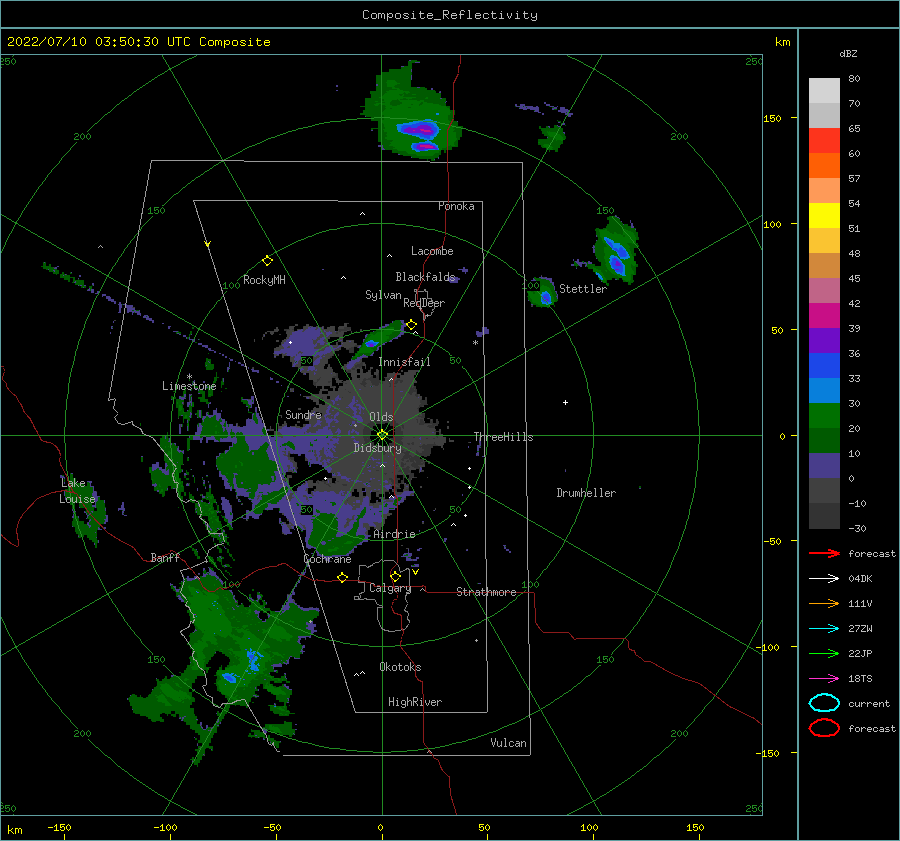Click the Limestone label
Image resolution: width=900 pixels, height=841 pixels.
[x=189, y=386]
